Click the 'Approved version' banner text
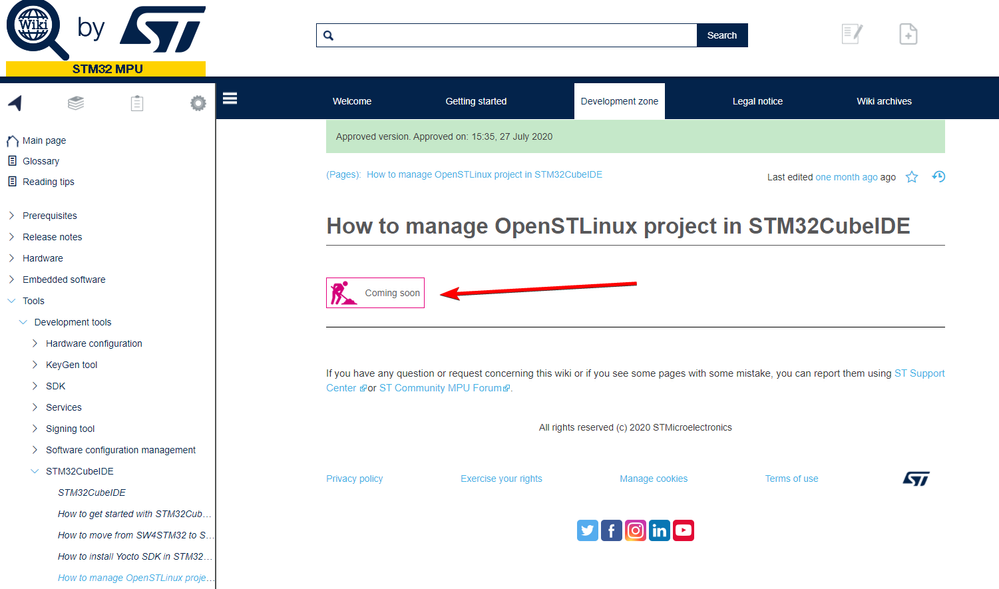Screen dimensions: 999x589 (x=444, y=136)
